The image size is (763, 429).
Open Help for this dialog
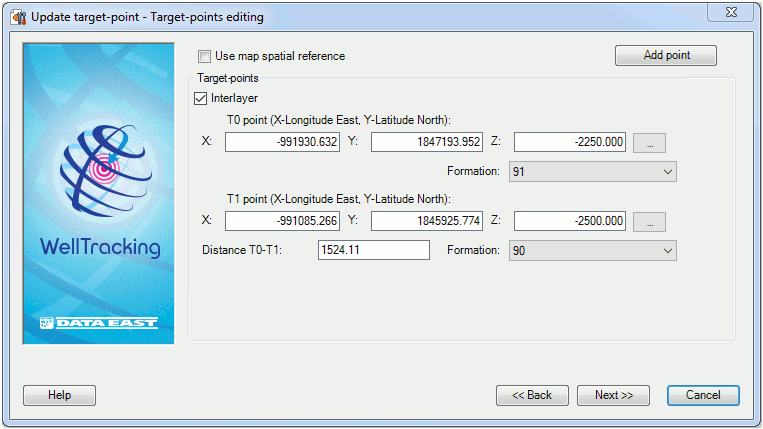click(59, 395)
